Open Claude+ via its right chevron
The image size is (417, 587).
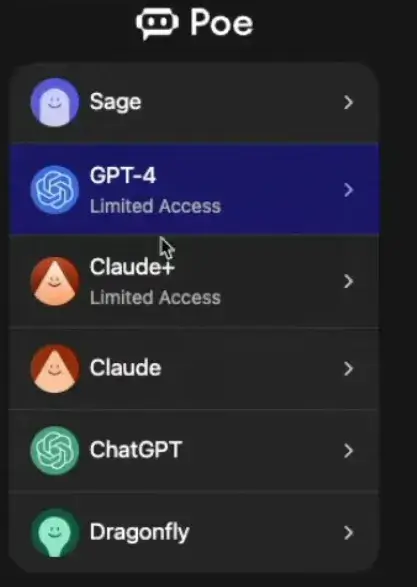pos(348,281)
